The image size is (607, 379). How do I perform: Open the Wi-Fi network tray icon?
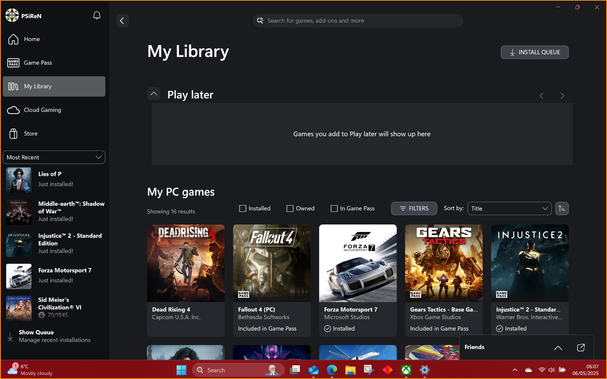[542, 370]
